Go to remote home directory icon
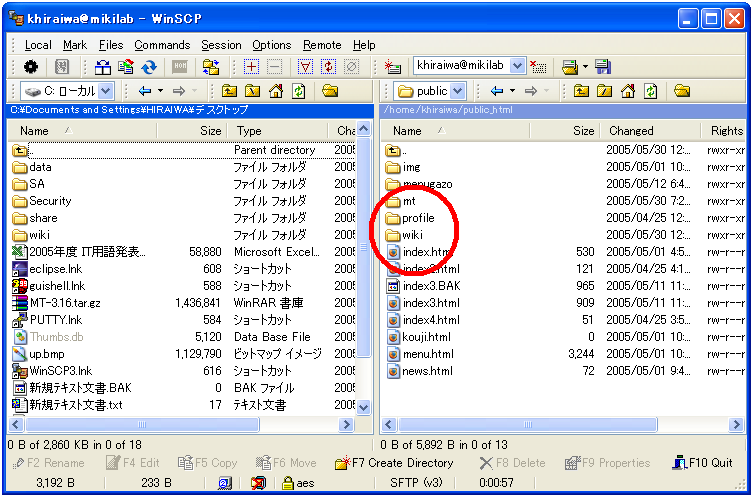This screenshot has height=498, width=751. pyautogui.click(x=628, y=91)
